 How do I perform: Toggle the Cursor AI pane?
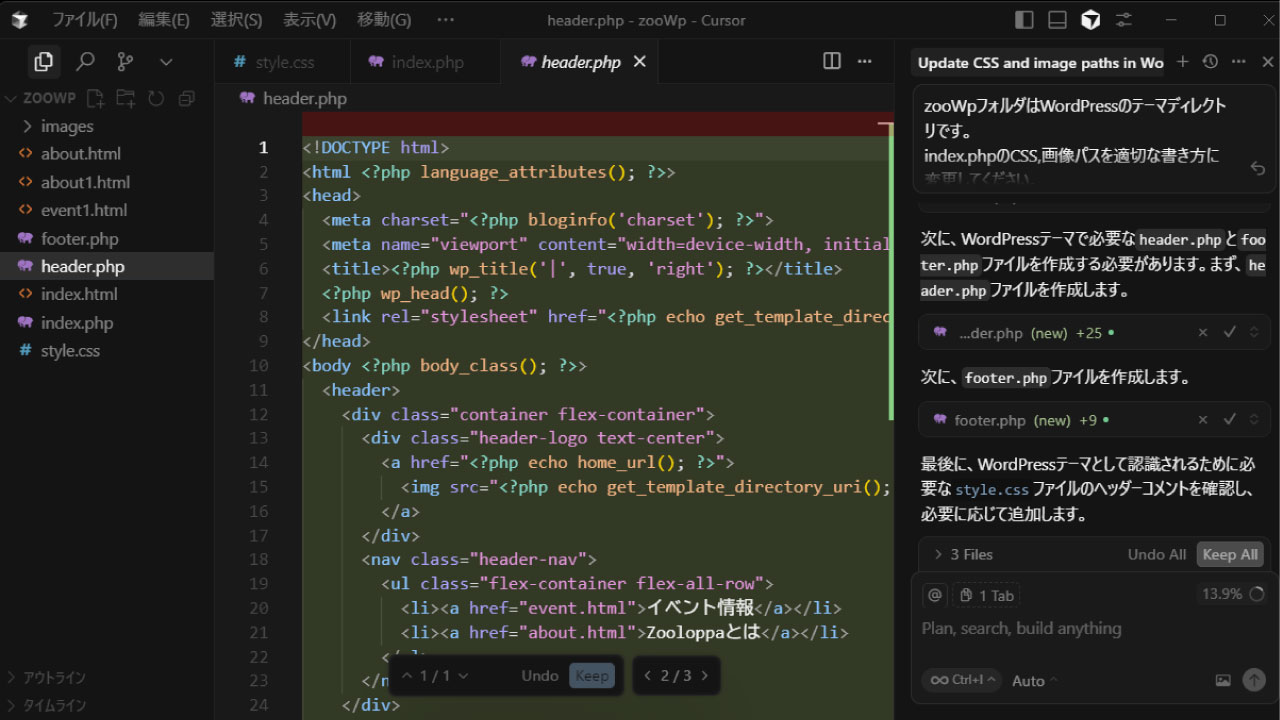[1090, 20]
